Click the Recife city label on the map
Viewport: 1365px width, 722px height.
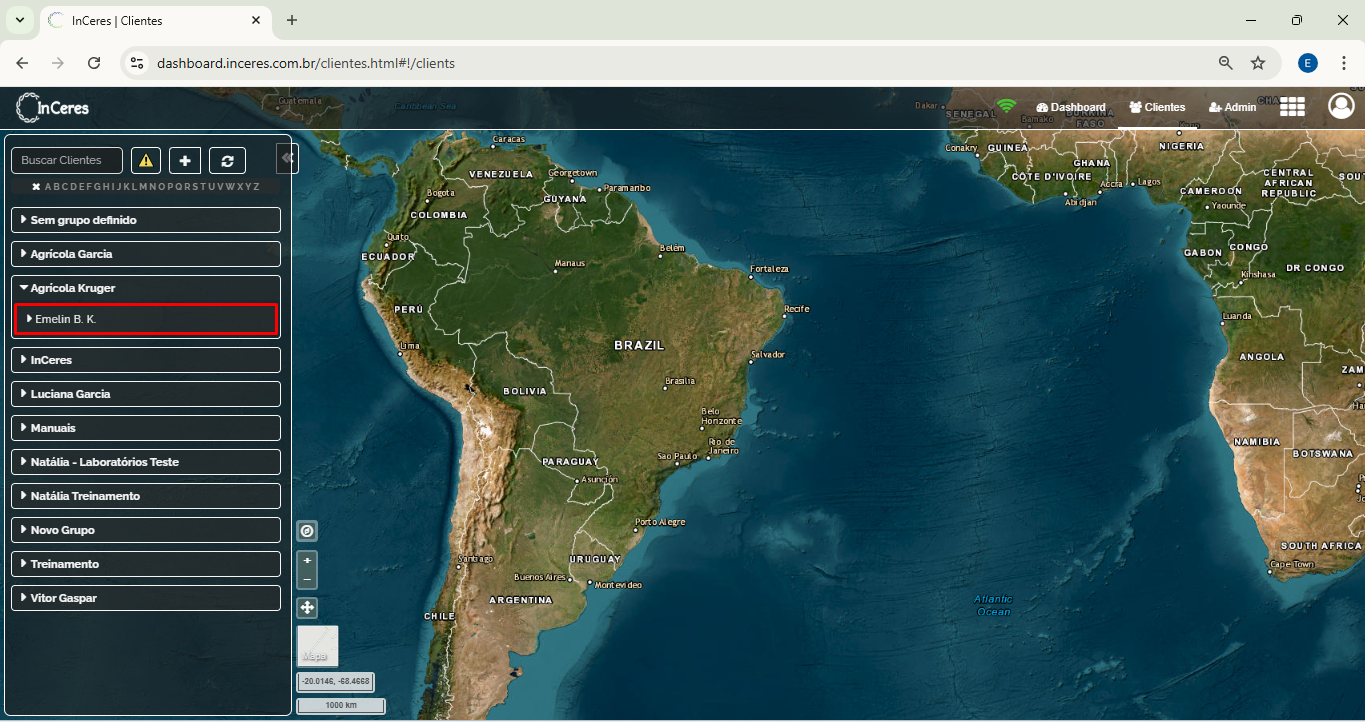click(797, 309)
